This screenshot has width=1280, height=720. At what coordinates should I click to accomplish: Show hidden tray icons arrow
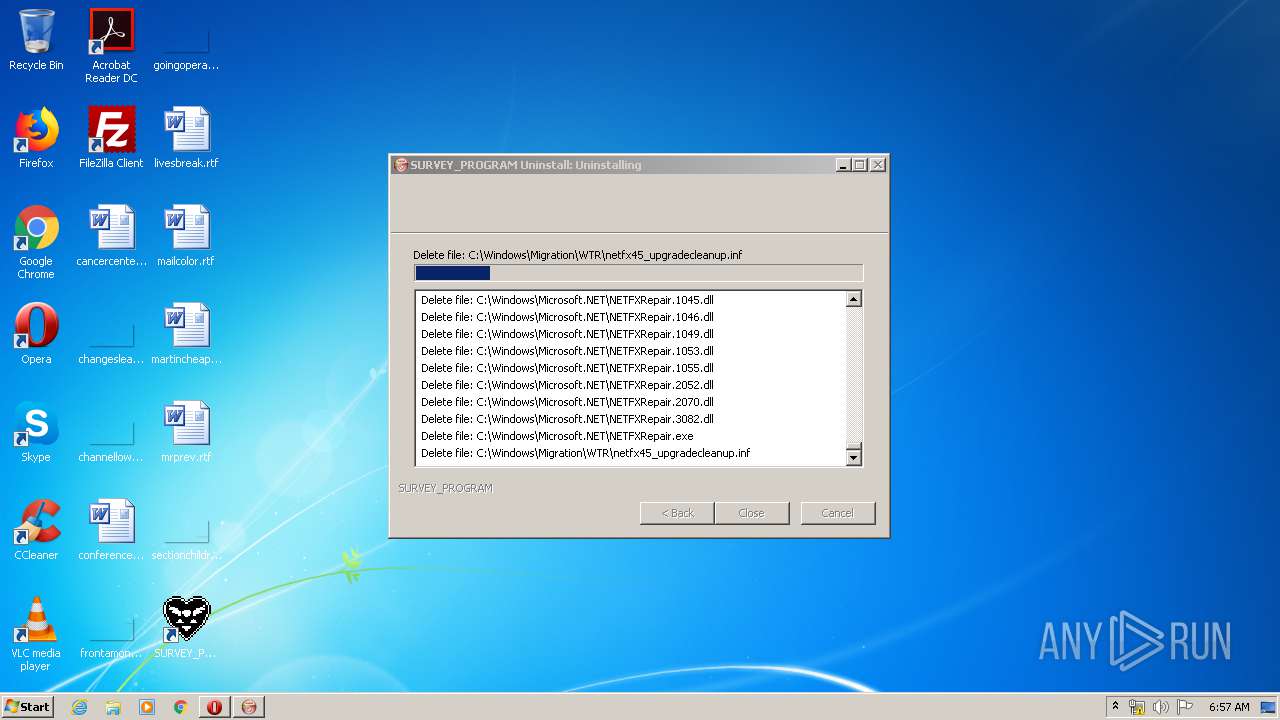[x=1116, y=707]
